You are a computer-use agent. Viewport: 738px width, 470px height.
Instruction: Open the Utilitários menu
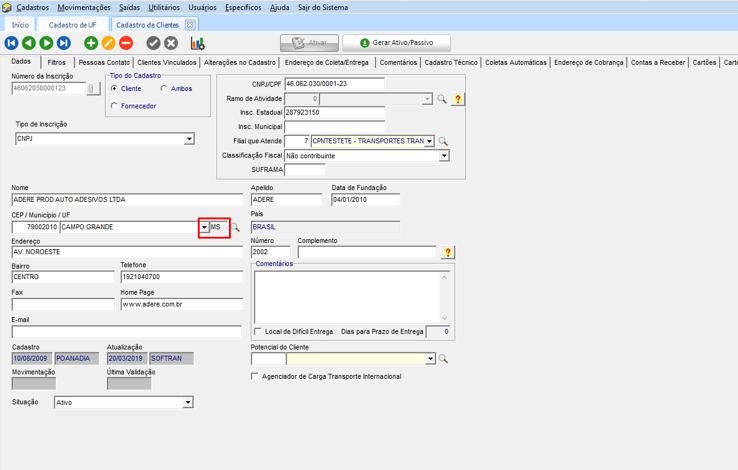[x=164, y=7]
